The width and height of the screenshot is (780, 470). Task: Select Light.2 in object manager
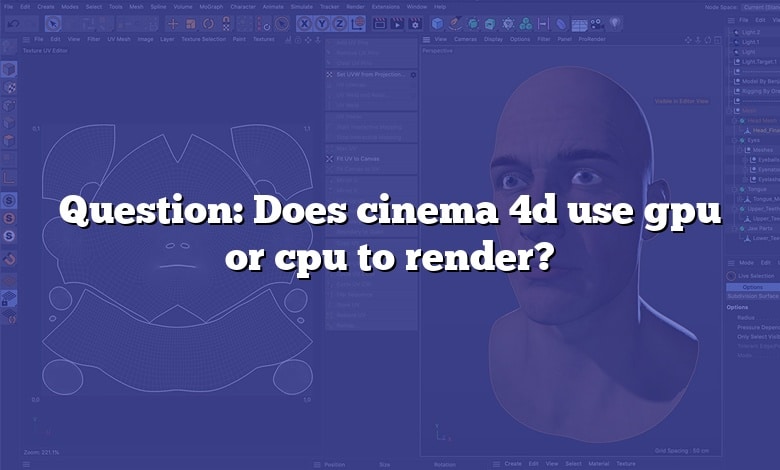751,32
